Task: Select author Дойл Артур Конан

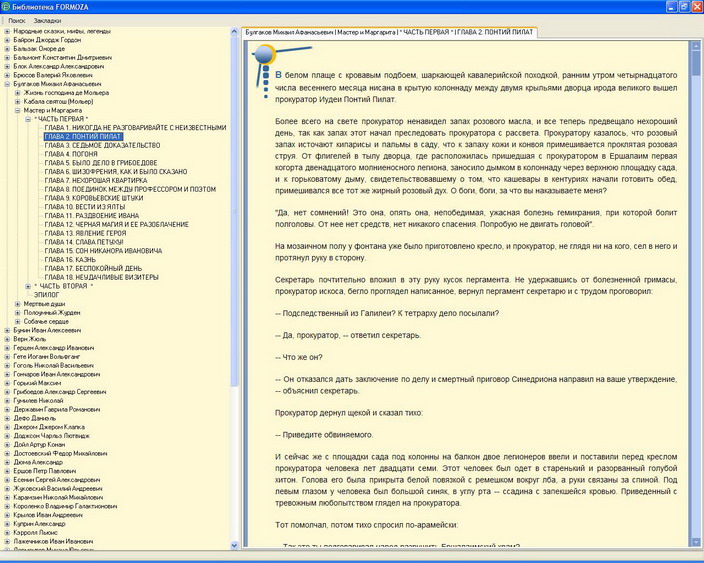Action: (x=39, y=445)
